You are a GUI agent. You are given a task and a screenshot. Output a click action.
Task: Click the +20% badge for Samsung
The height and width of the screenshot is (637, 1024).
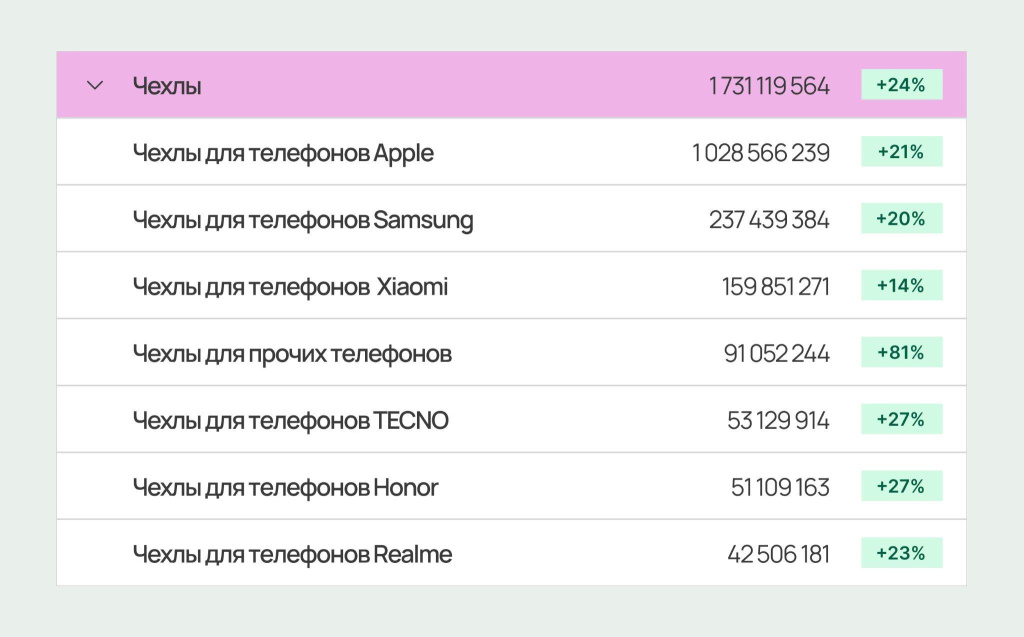[x=901, y=218]
